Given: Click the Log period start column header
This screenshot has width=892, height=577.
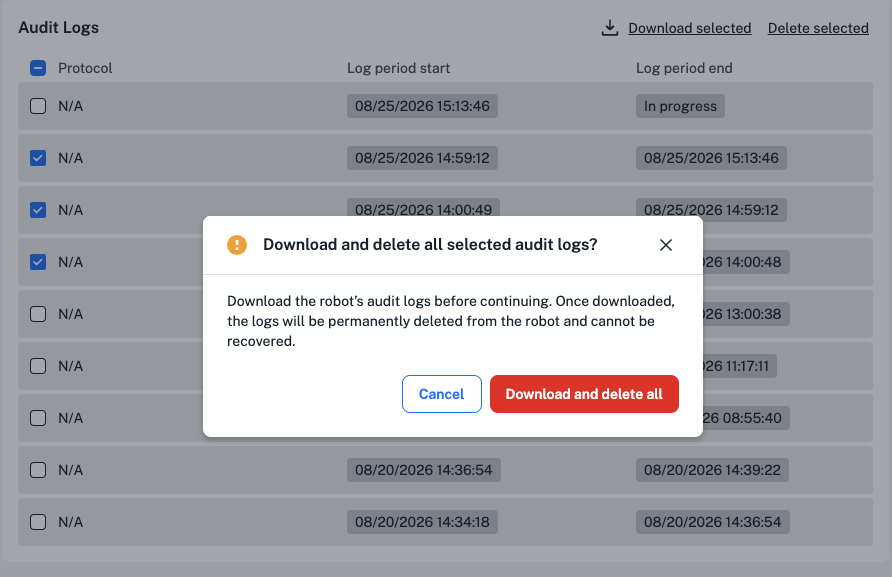Looking at the screenshot, I should 398,68.
